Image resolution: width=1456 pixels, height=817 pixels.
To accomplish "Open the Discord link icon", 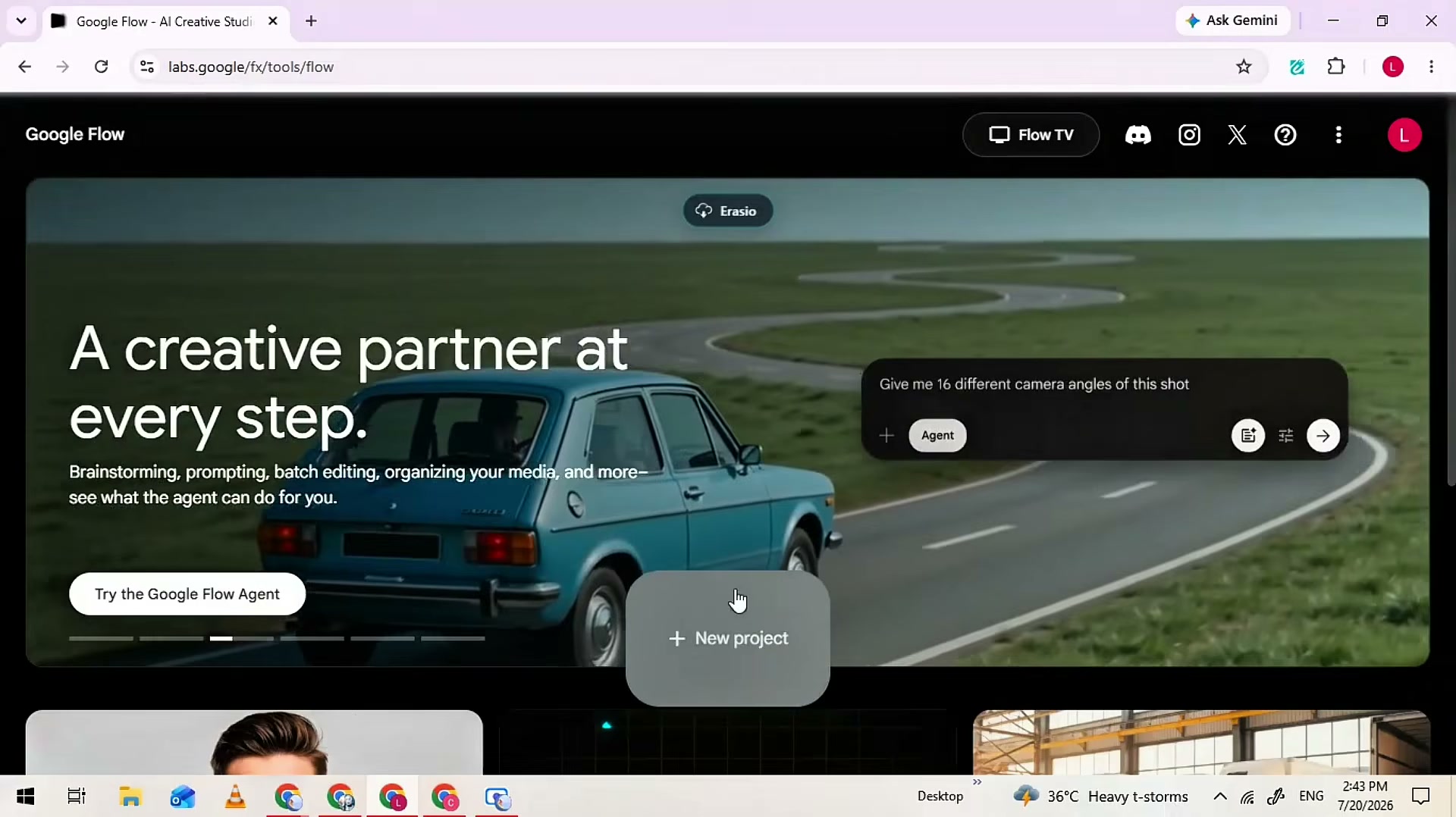I will (x=1137, y=135).
